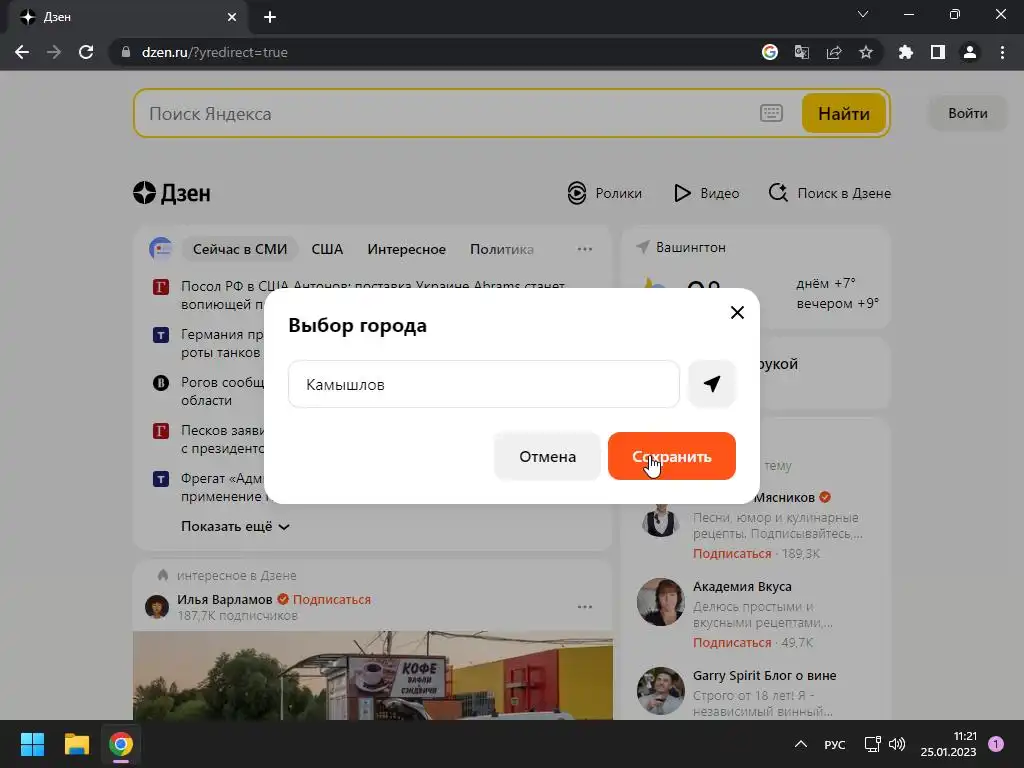Click the share page icon
1024x768 pixels.
(834, 52)
